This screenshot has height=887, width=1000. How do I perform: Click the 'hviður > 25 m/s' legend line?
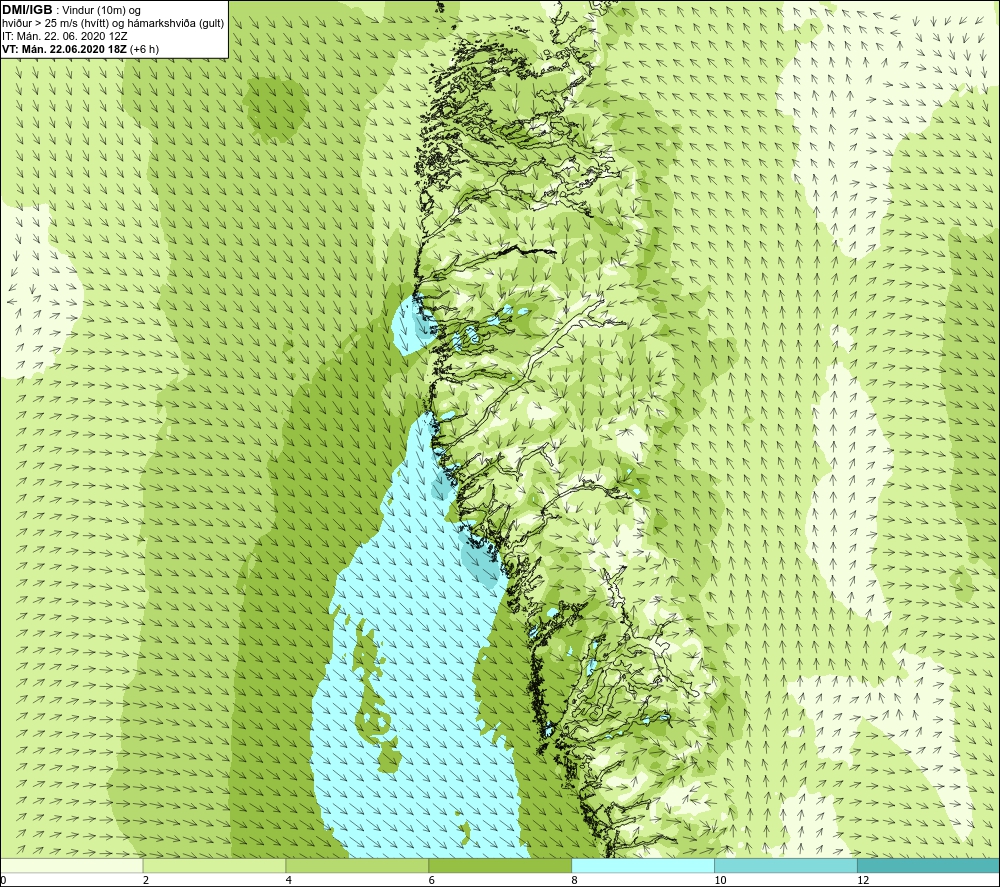coord(113,24)
